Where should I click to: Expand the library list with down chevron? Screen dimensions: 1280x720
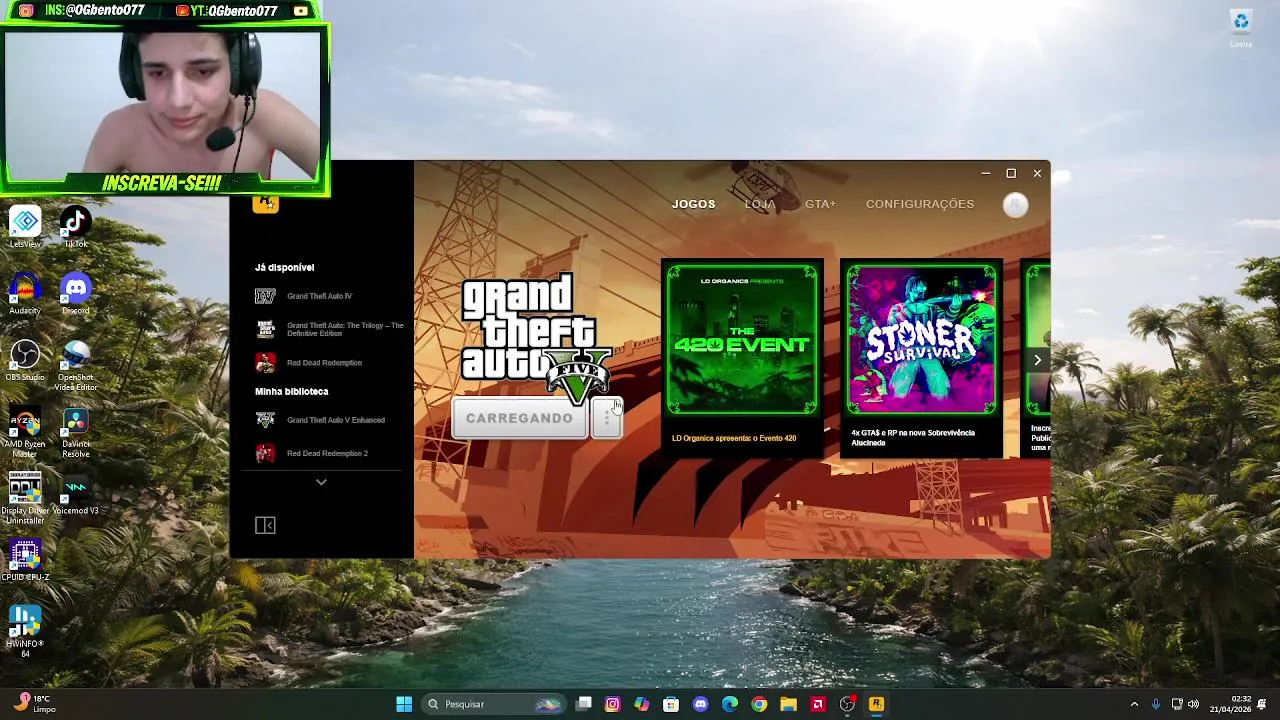coord(321,482)
